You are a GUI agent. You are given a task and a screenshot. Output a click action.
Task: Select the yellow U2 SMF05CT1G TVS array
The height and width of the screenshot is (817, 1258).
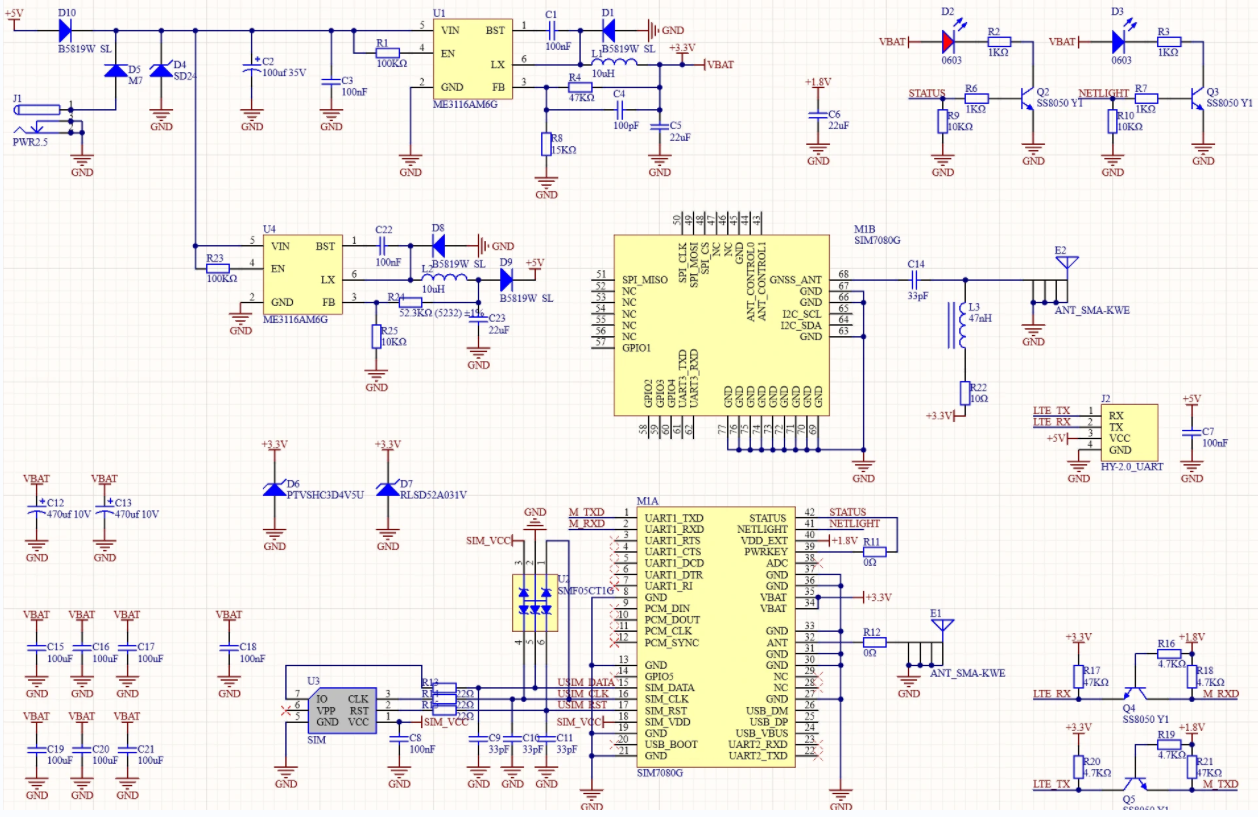pos(532,602)
